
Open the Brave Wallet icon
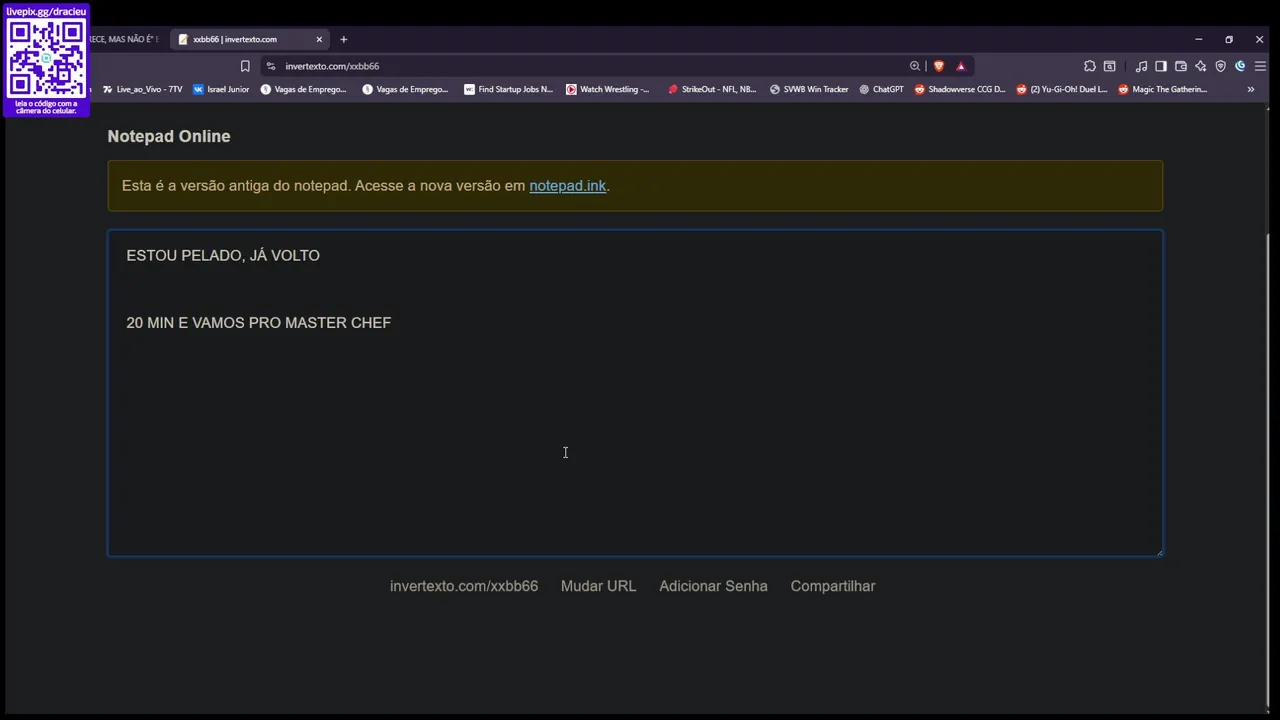pyautogui.click(x=1181, y=66)
